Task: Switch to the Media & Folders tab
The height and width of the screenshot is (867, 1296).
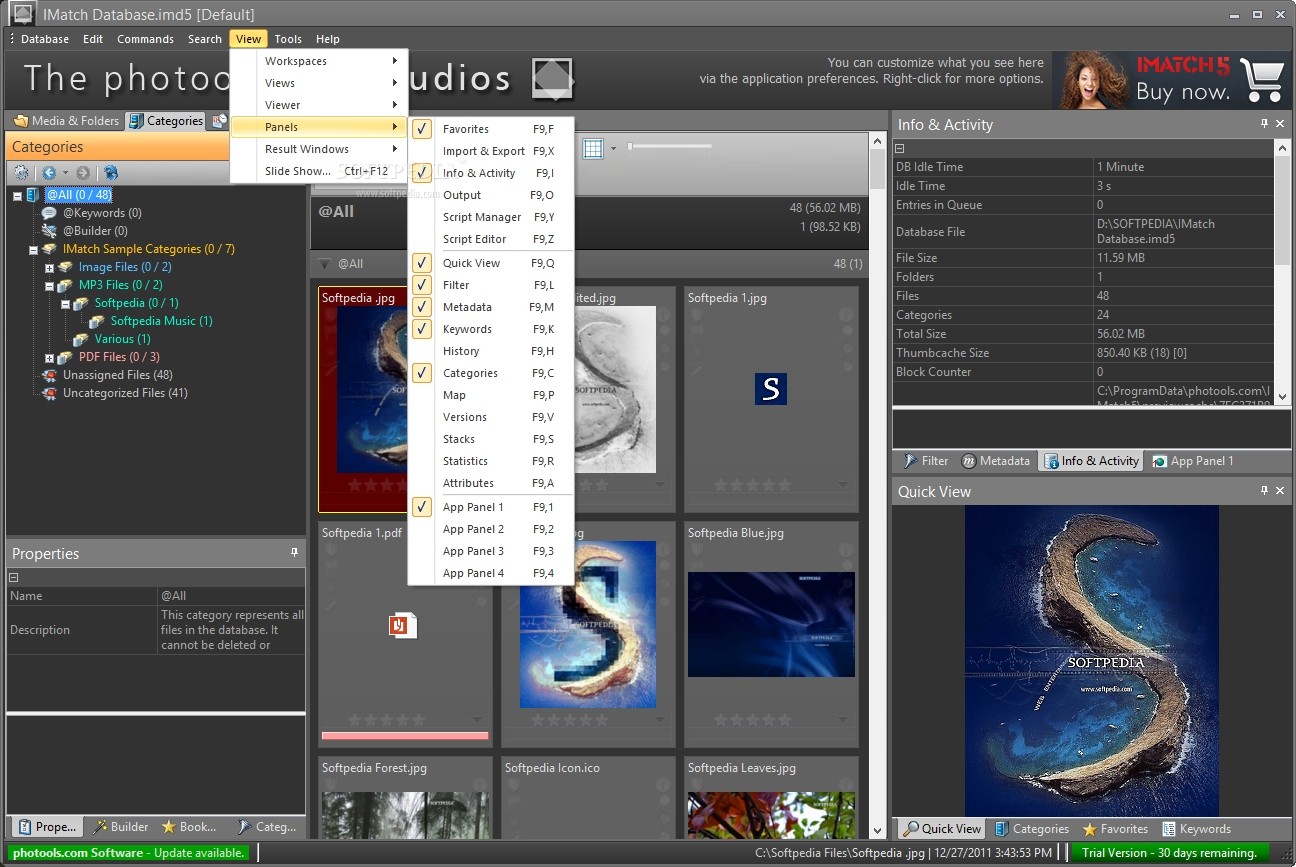Action: coord(66,121)
